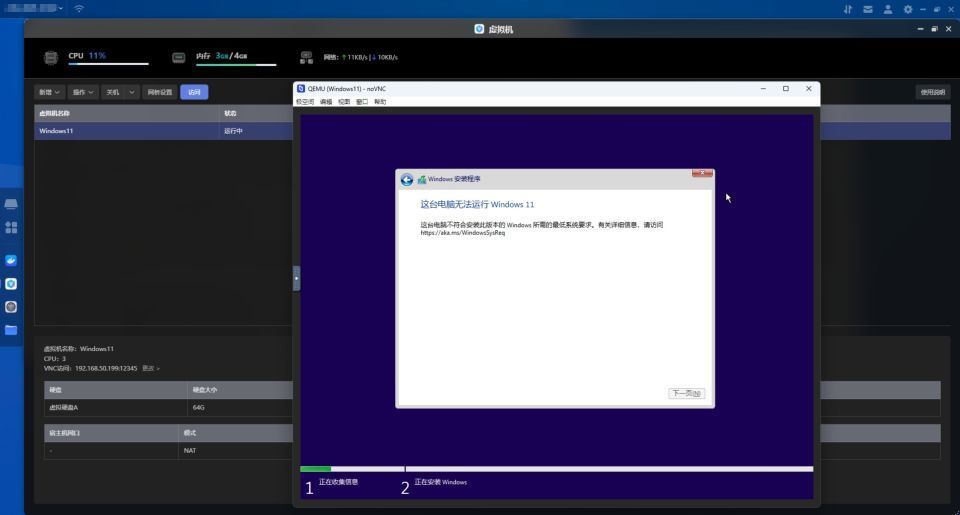
Task: Click the 下一页 next button in Setup
Action: tap(686, 393)
